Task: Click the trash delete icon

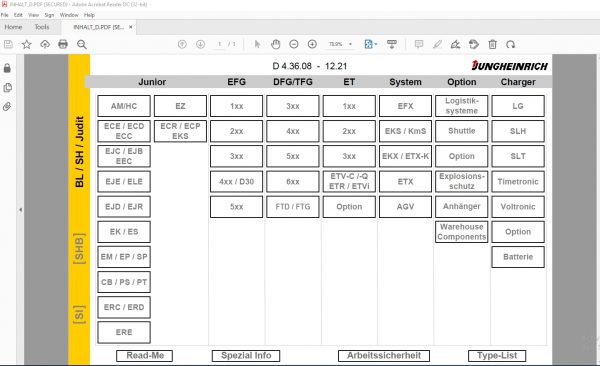Action: [x=492, y=44]
